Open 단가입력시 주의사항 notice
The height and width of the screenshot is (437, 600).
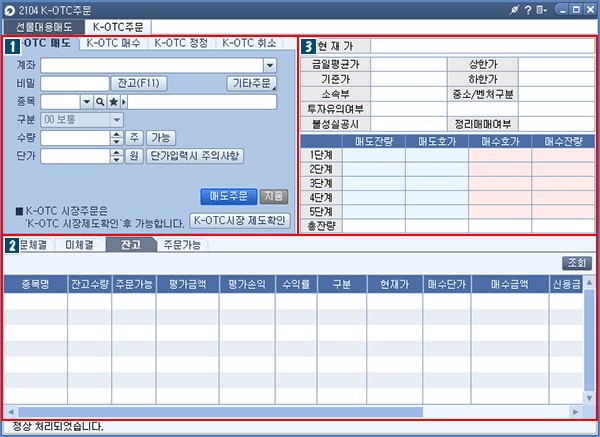tap(195, 156)
